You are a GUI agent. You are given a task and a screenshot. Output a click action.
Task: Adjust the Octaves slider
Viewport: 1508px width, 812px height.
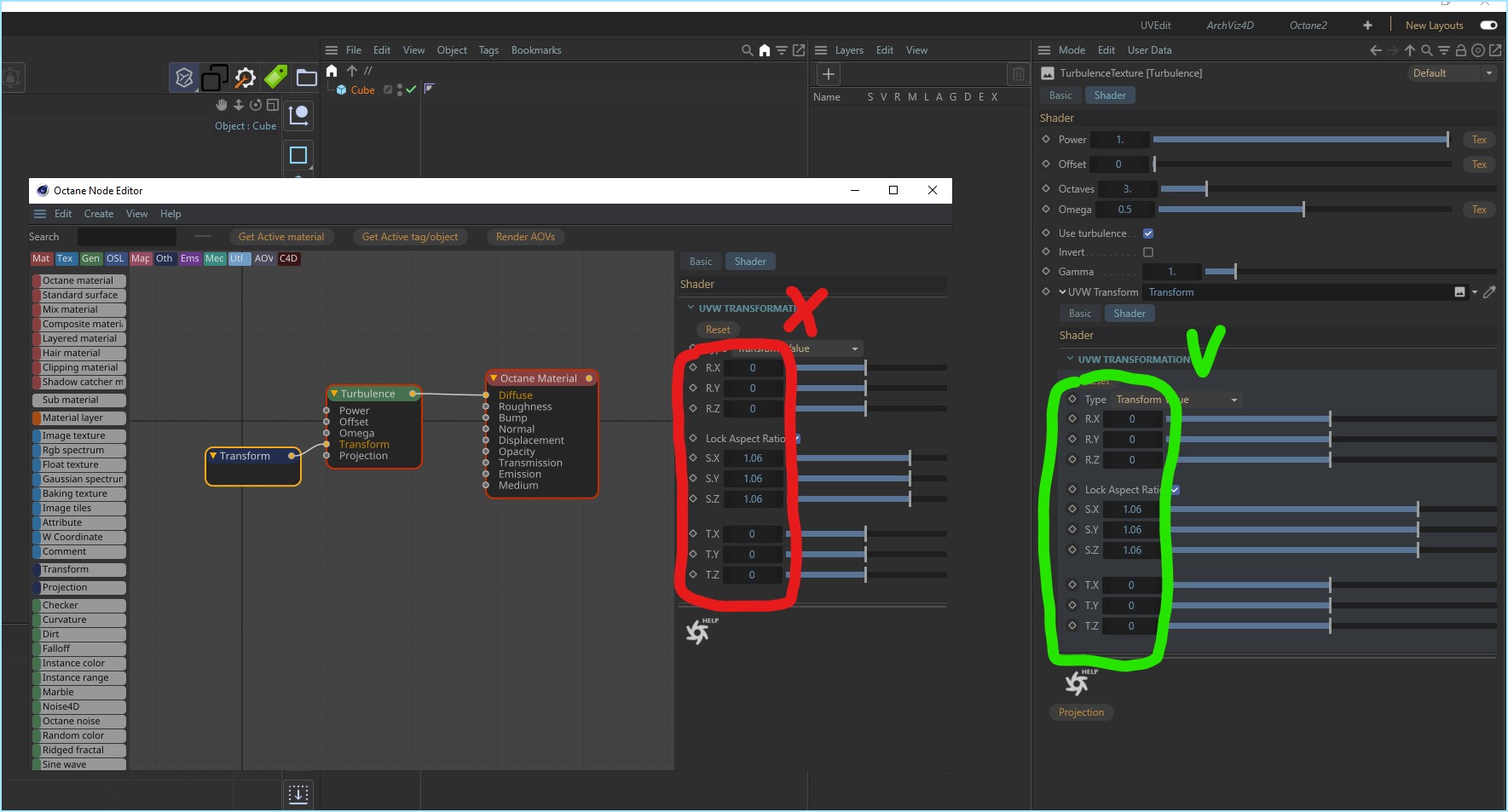(1328, 189)
